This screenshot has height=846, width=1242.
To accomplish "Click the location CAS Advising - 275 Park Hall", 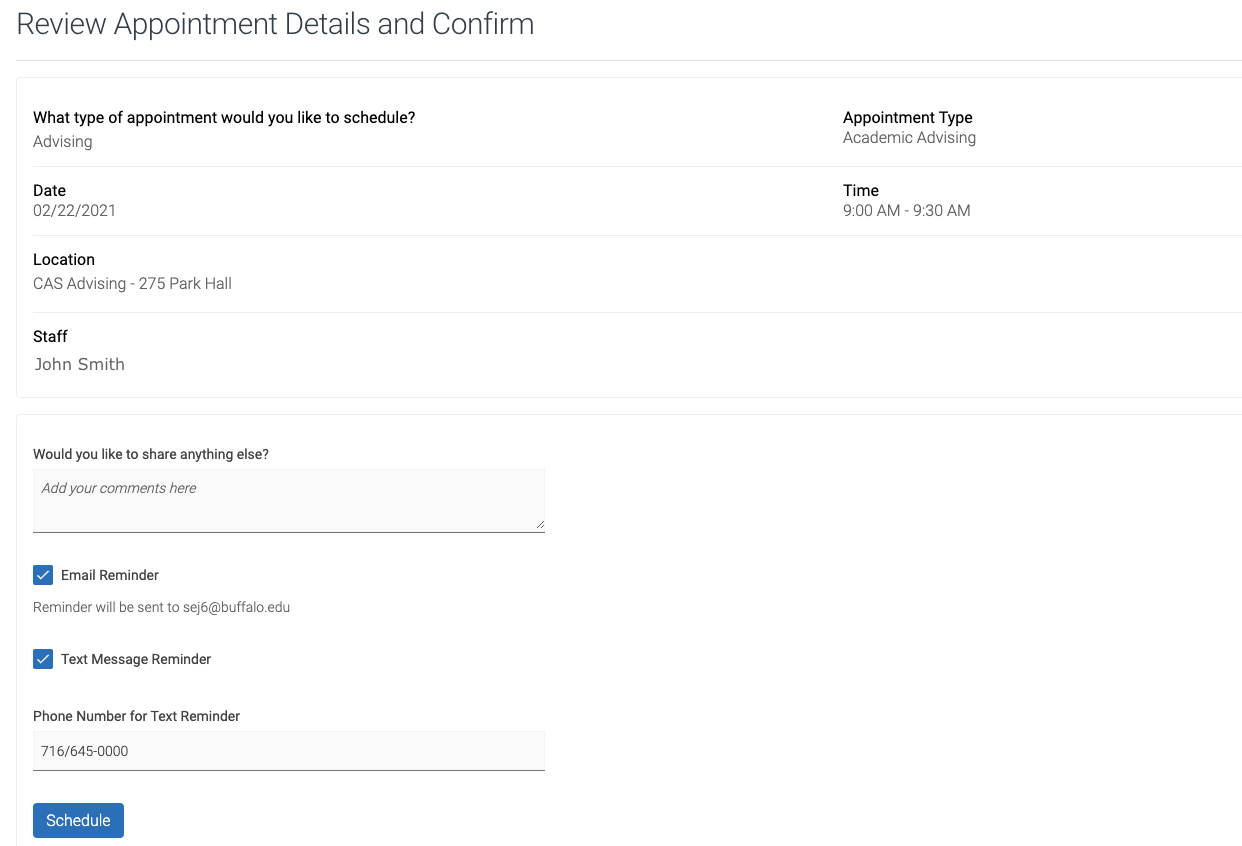I will 132,283.
